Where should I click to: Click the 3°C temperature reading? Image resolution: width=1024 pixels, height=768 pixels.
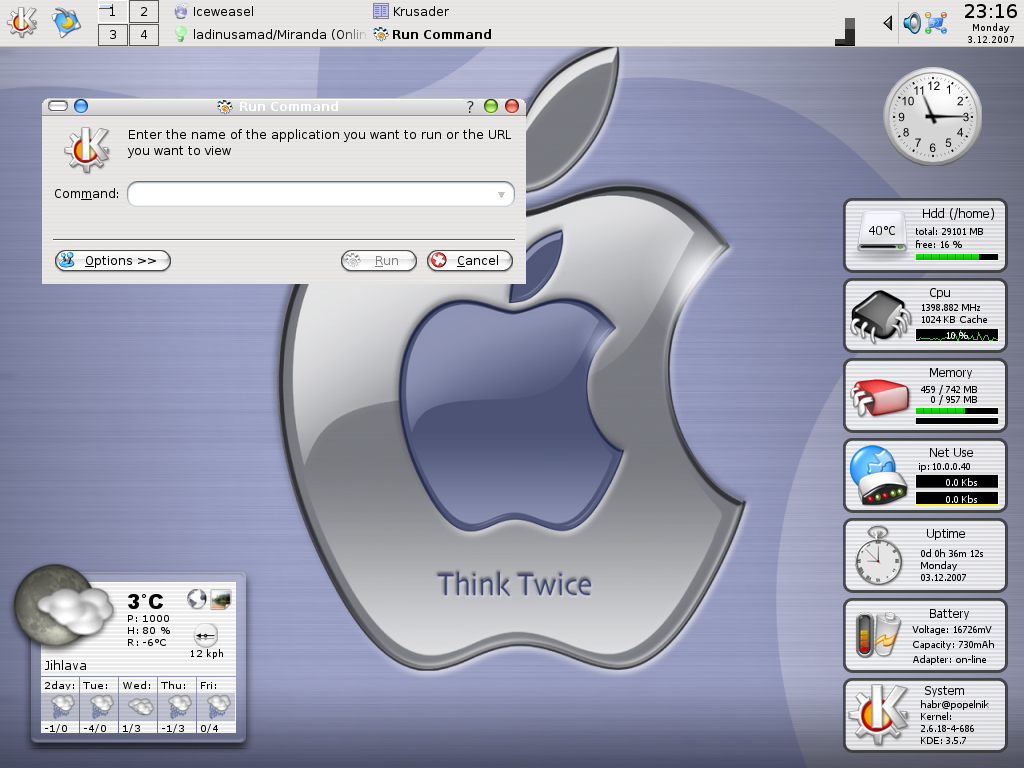(145, 601)
